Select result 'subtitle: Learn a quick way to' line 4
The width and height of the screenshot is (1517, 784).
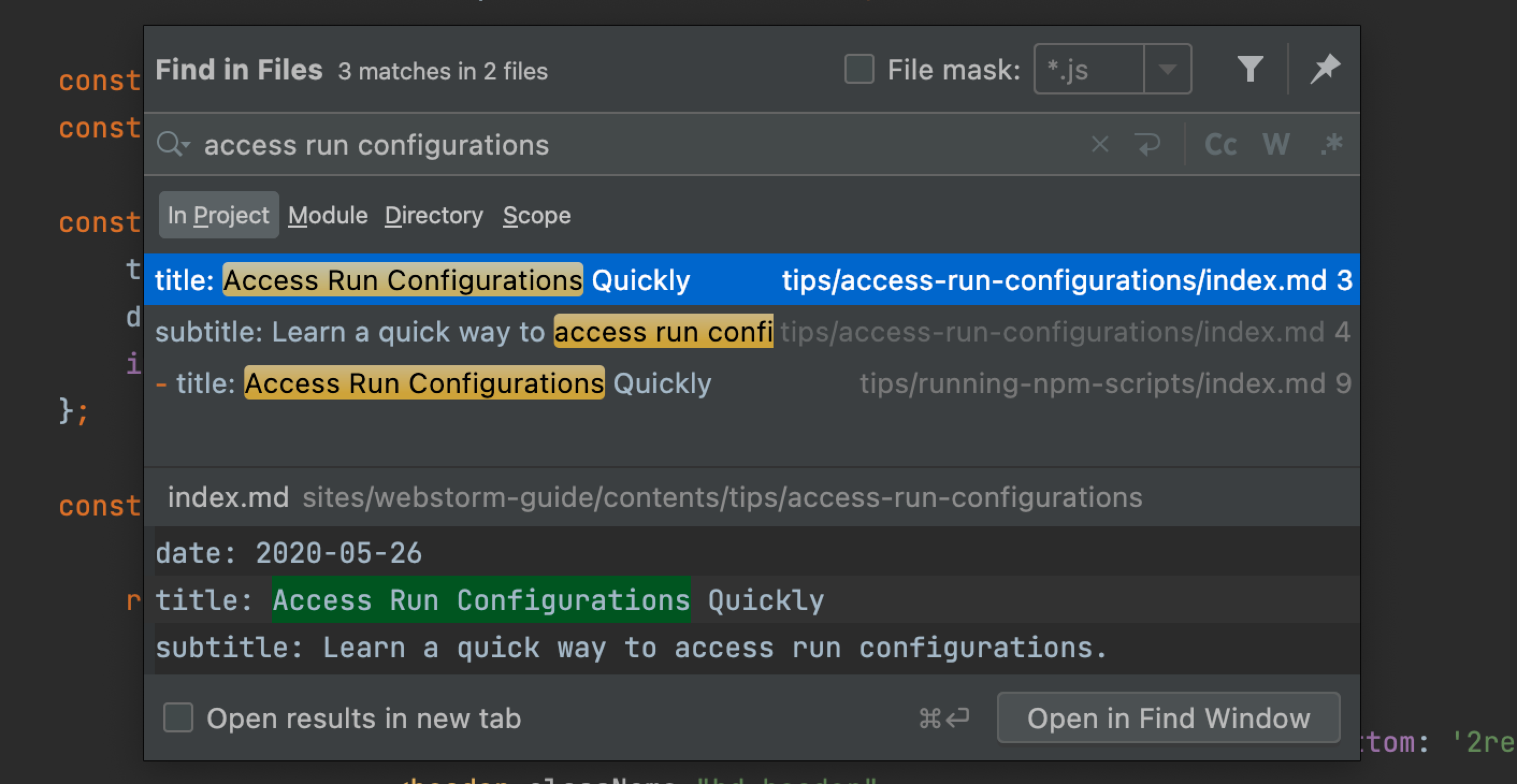752,332
